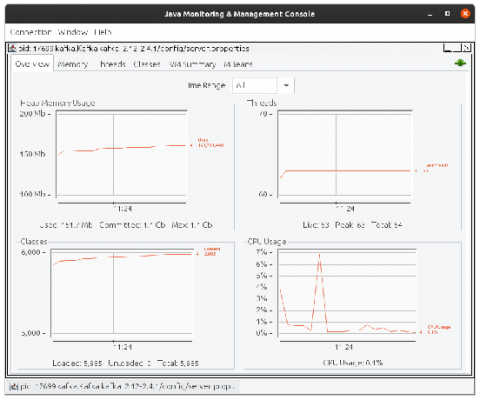Click the 'Unloaded: 0' classes text
Screen dimensions: 480x400
click(x=129, y=363)
